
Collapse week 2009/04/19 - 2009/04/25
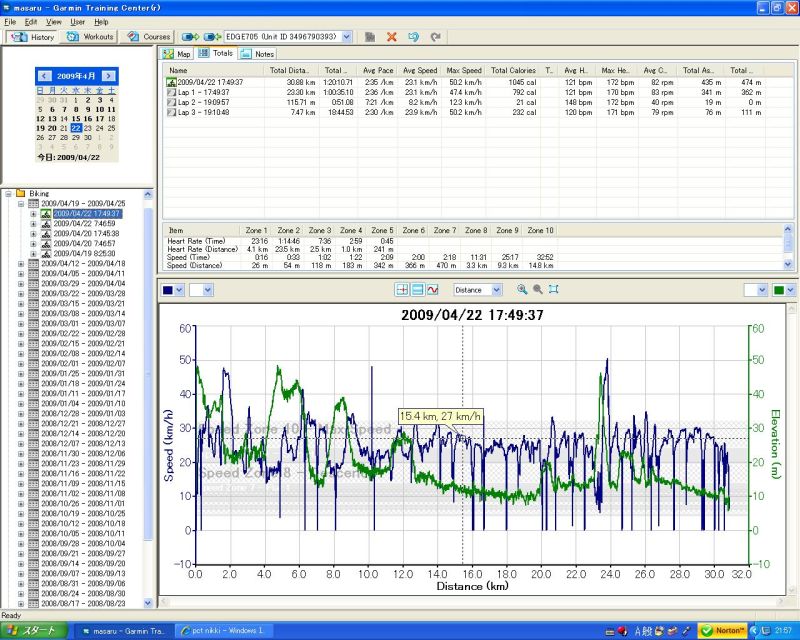21,204
